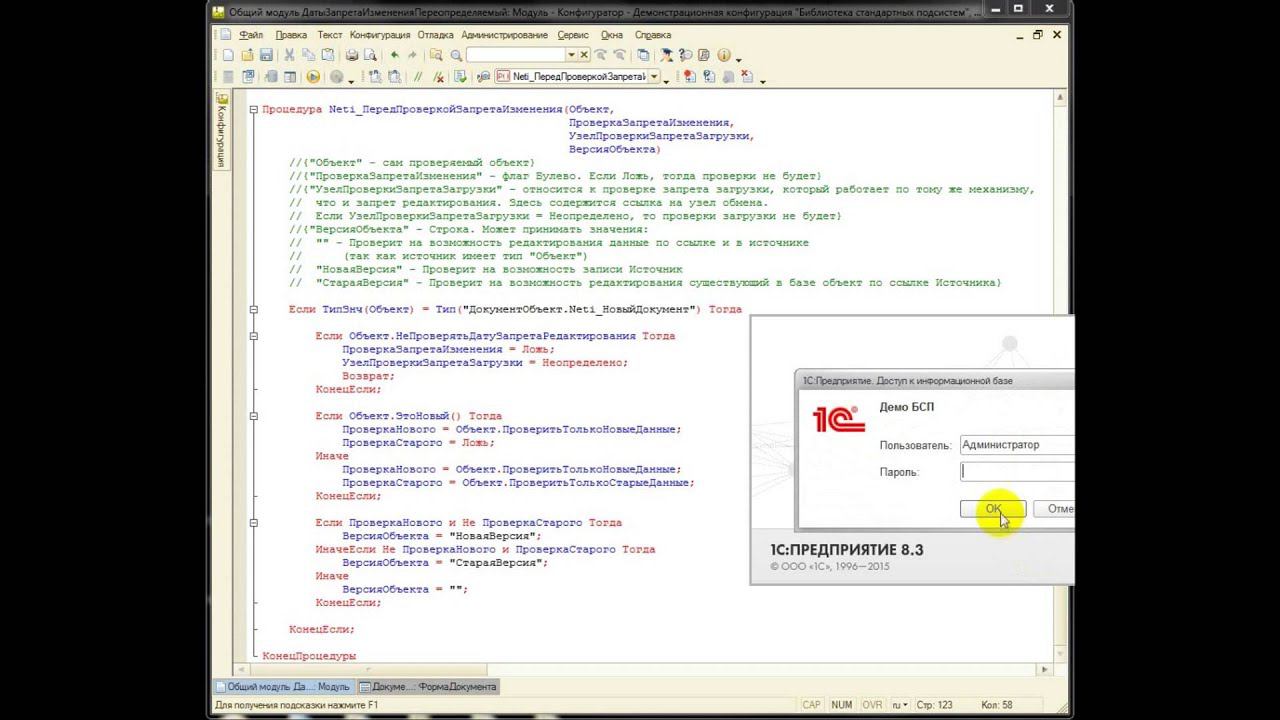Click the Print icon
1280x720 pixels.
[x=352, y=55]
